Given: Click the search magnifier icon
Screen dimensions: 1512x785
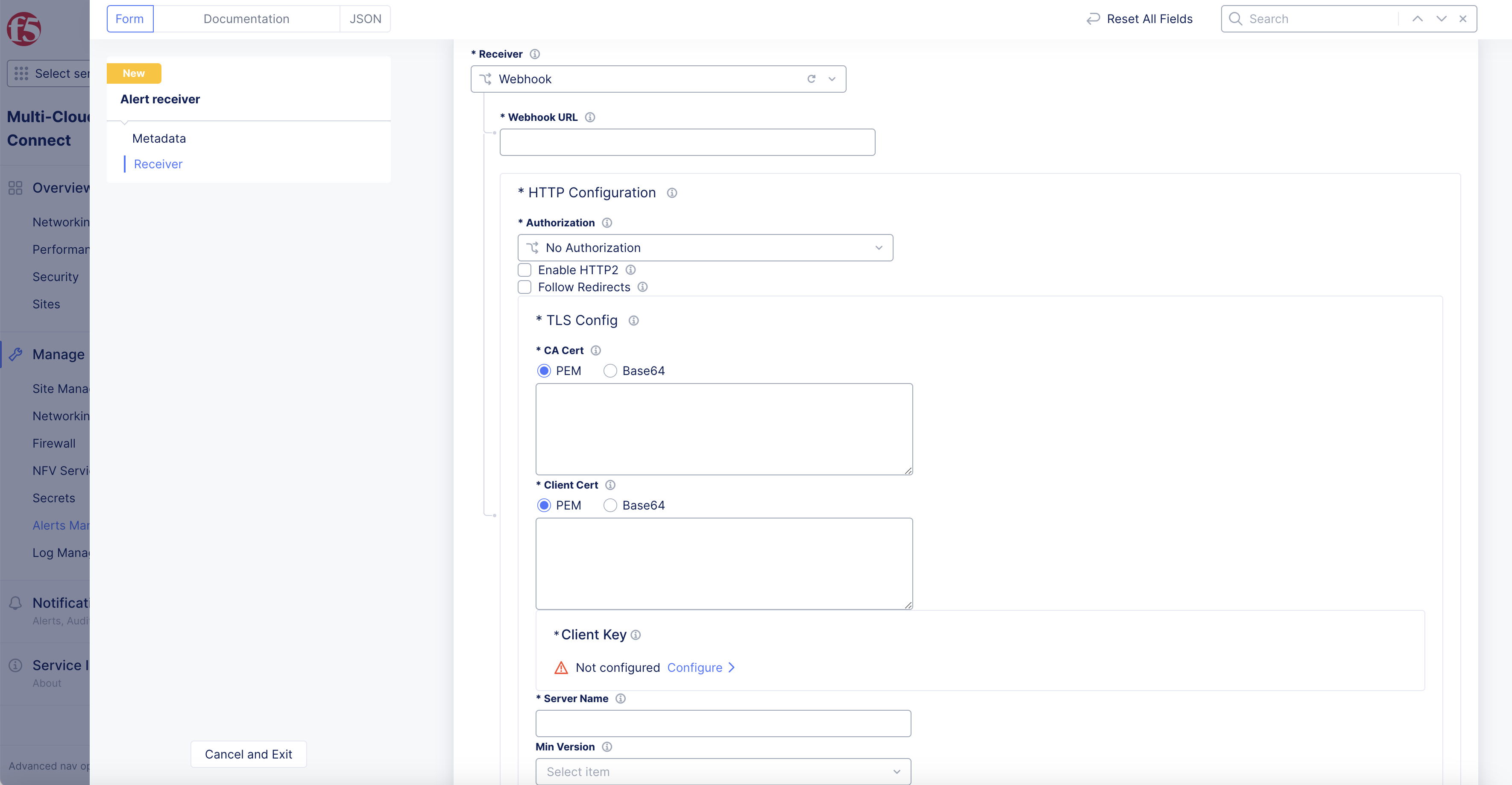Looking at the screenshot, I should tap(1236, 19).
